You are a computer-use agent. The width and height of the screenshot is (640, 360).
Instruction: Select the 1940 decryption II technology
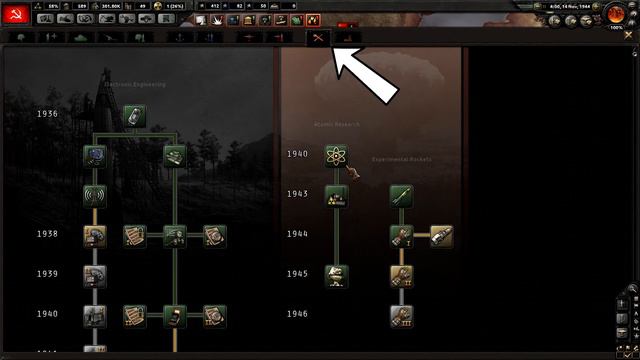tap(215, 316)
